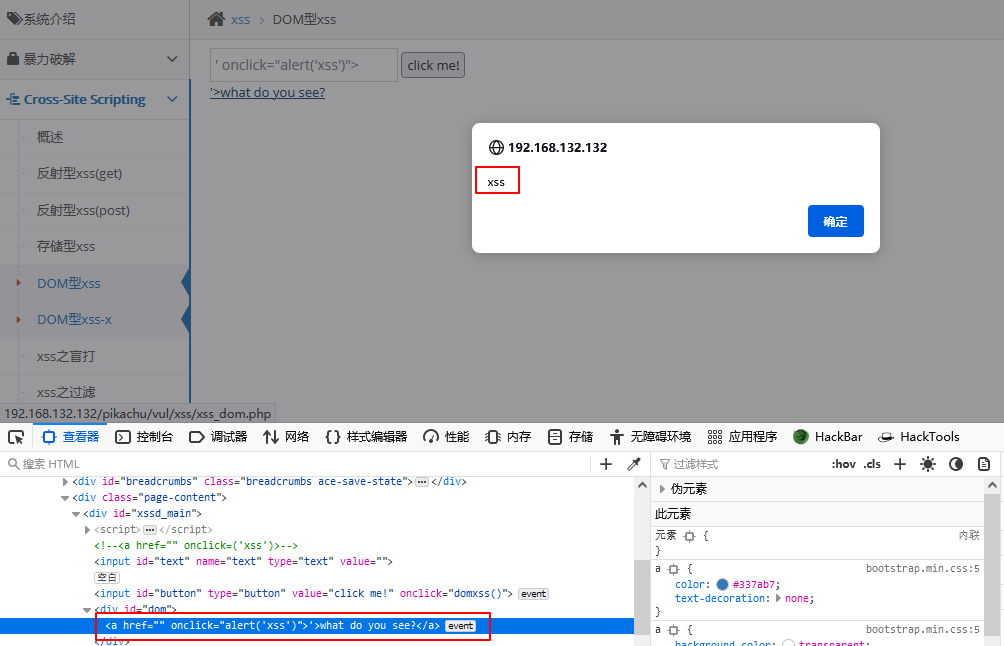The width and height of the screenshot is (1004, 646).
Task: Collapse the xssd_main div node arrow
Action: [x=76, y=514]
